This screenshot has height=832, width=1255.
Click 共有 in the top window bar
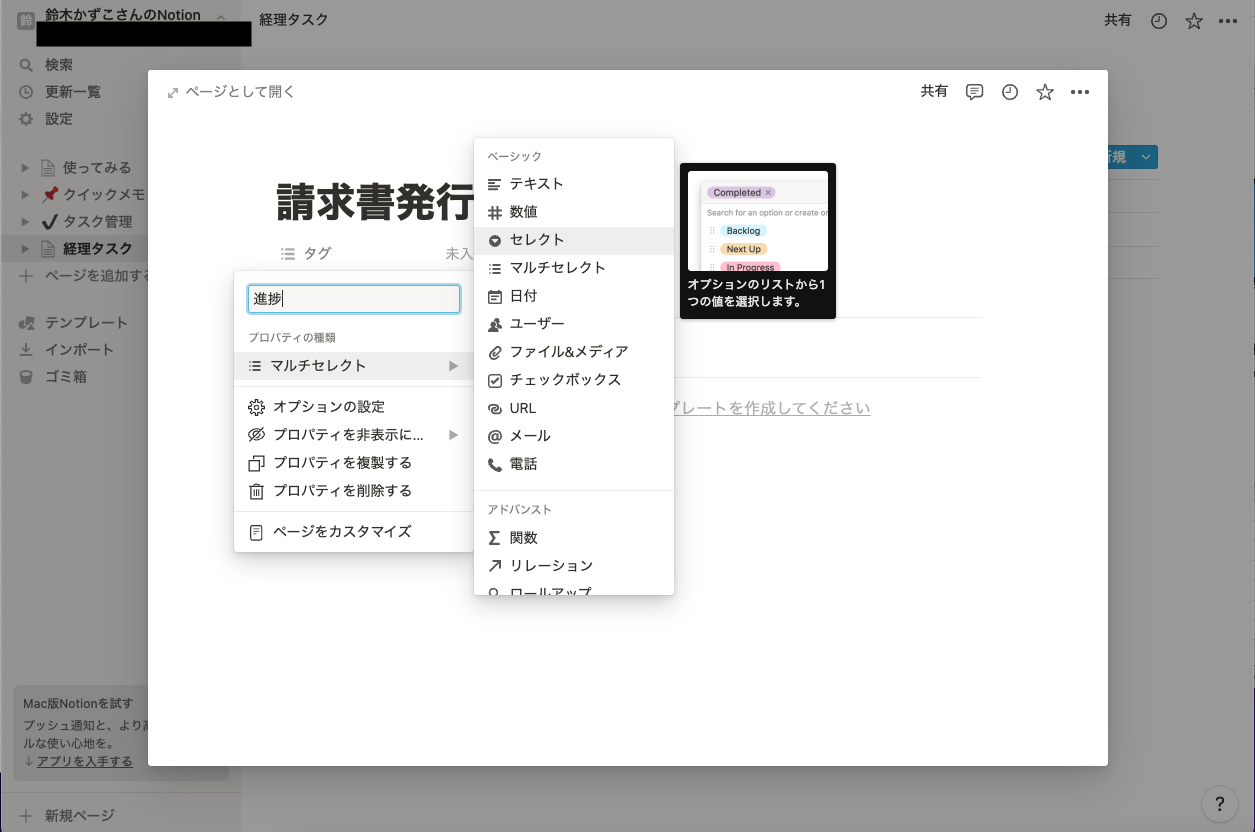point(1118,20)
